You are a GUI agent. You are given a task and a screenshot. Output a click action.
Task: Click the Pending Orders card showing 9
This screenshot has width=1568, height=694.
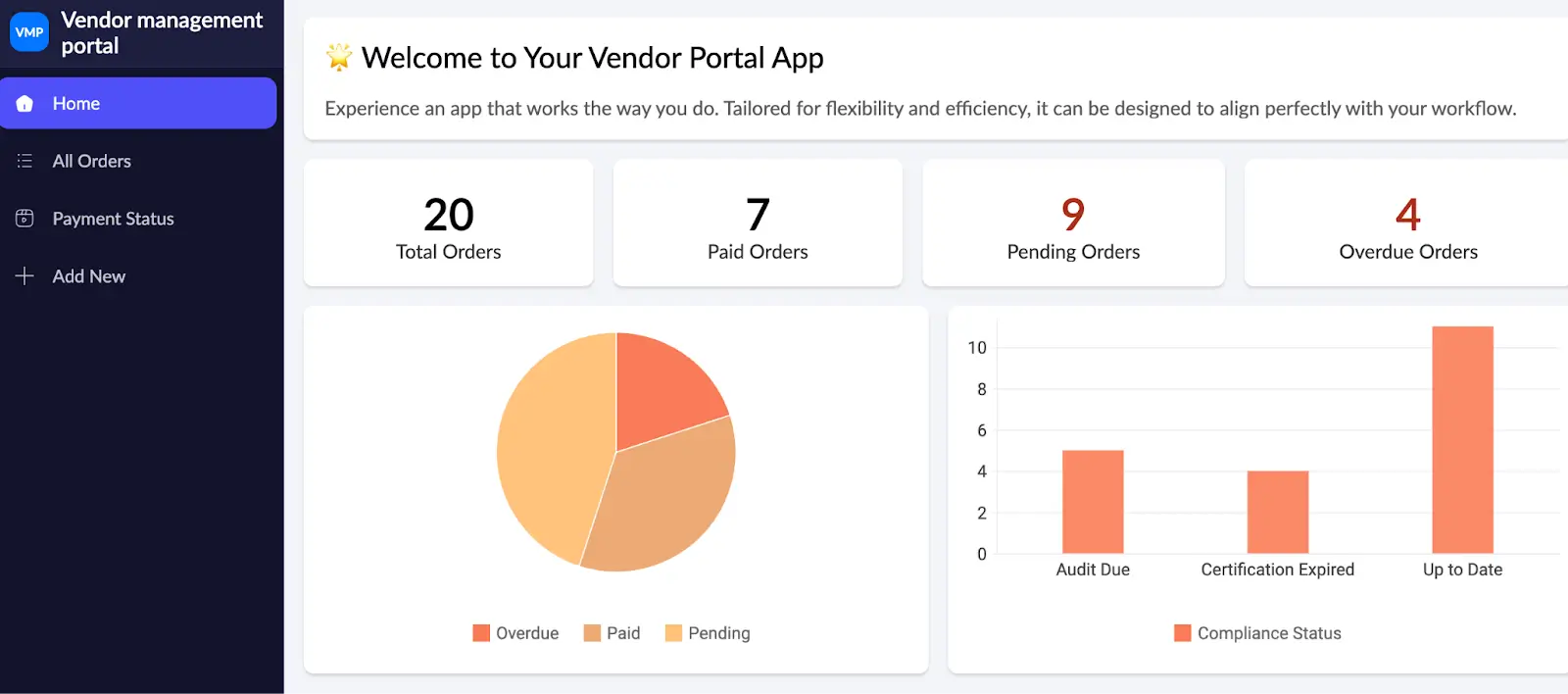(x=1072, y=223)
